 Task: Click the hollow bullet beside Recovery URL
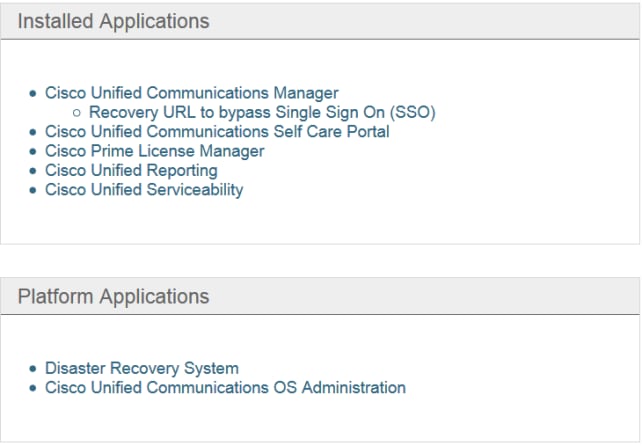tap(77, 113)
